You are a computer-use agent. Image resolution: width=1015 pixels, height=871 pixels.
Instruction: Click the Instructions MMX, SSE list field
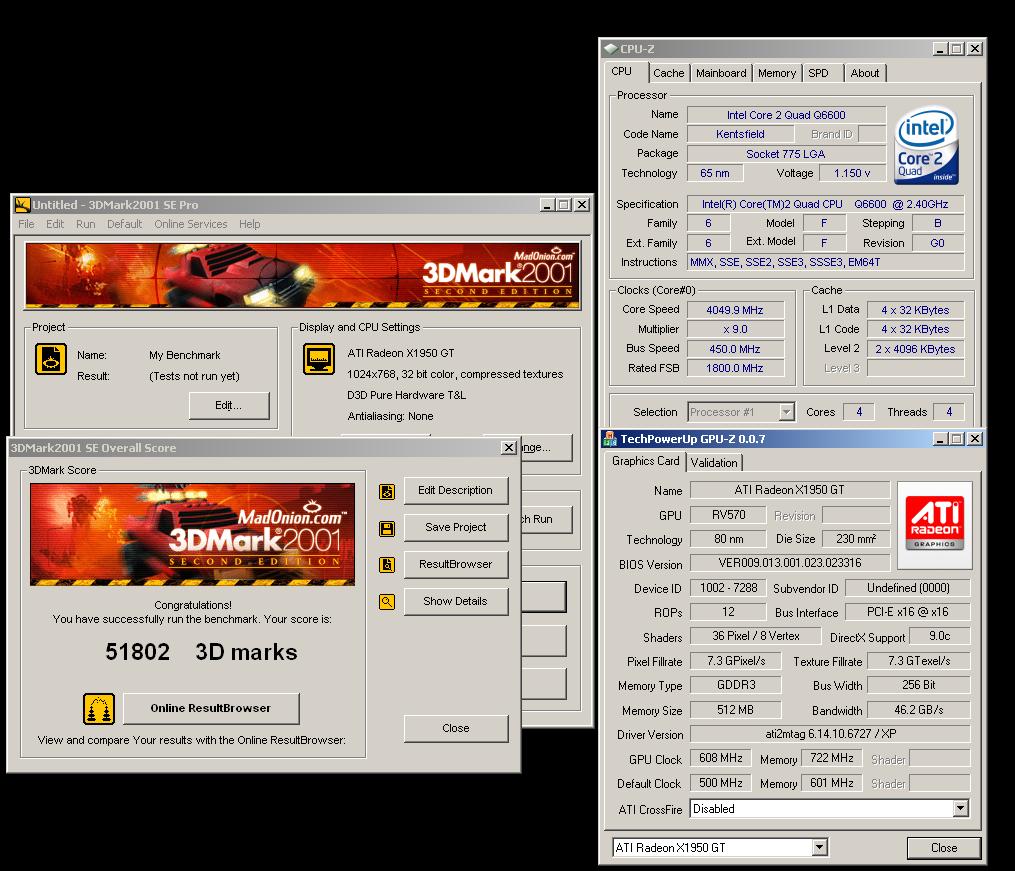click(x=825, y=262)
